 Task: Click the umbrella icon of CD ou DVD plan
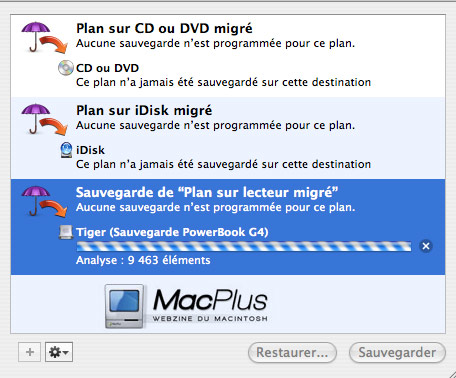pyautogui.click(x=44, y=37)
